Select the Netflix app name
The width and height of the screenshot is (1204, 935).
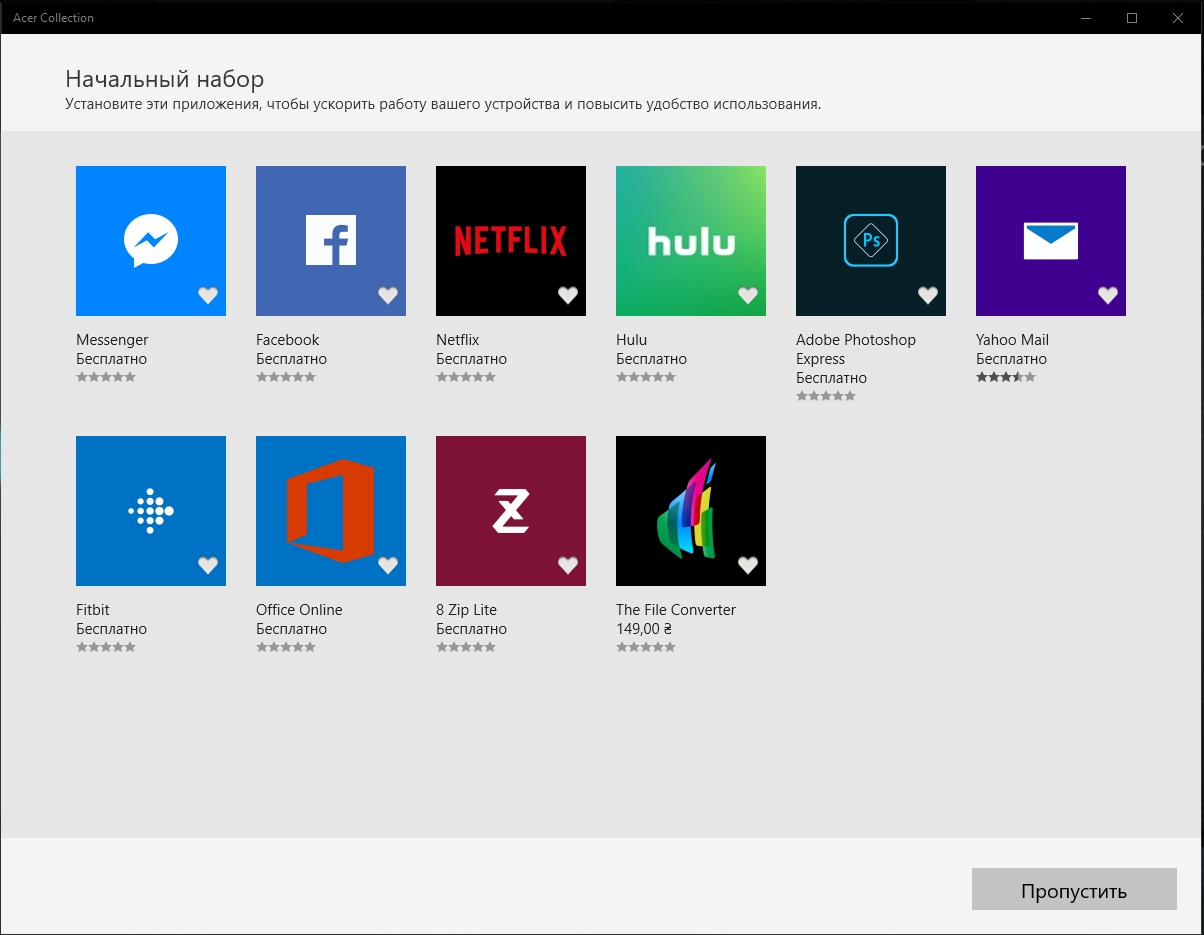pyautogui.click(x=458, y=340)
